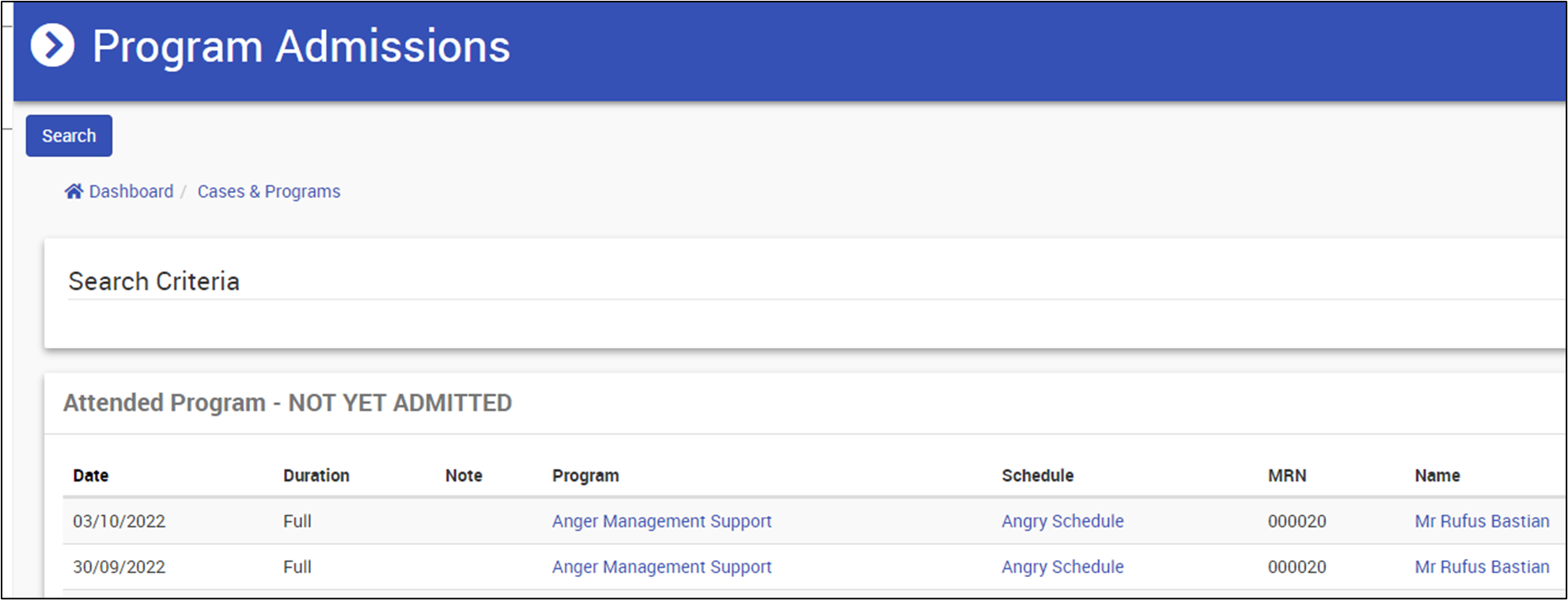The height and width of the screenshot is (600, 1568).
Task: Click the home icon in the breadcrumb
Action: click(x=74, y=191)
